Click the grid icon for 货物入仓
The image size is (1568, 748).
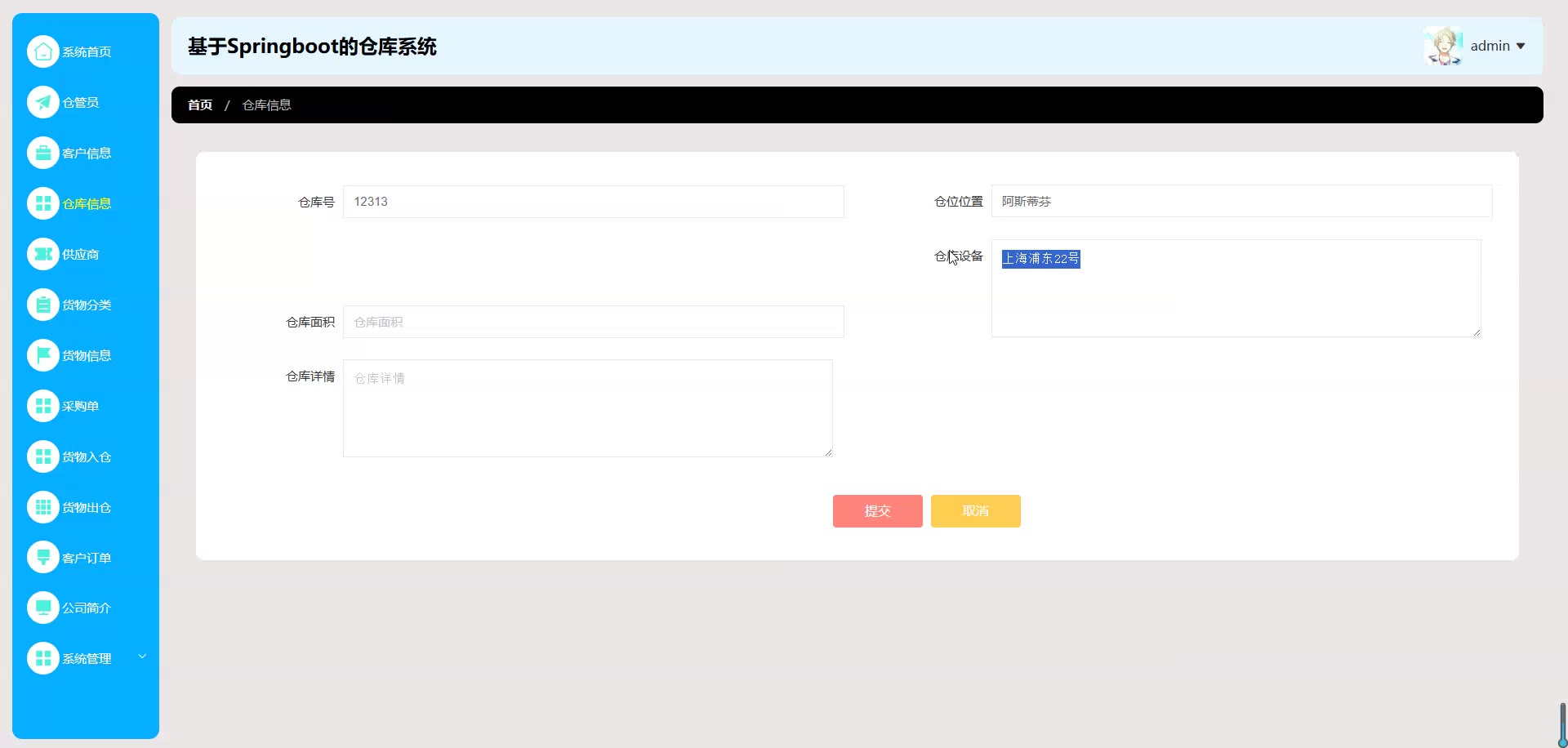[x=43, y=456]
